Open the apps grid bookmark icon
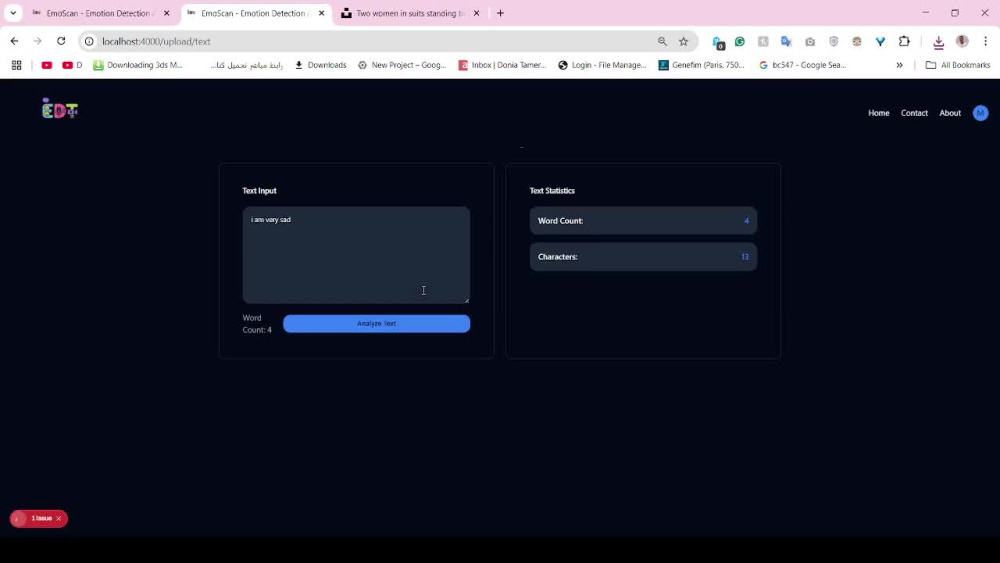 point(17,65)
